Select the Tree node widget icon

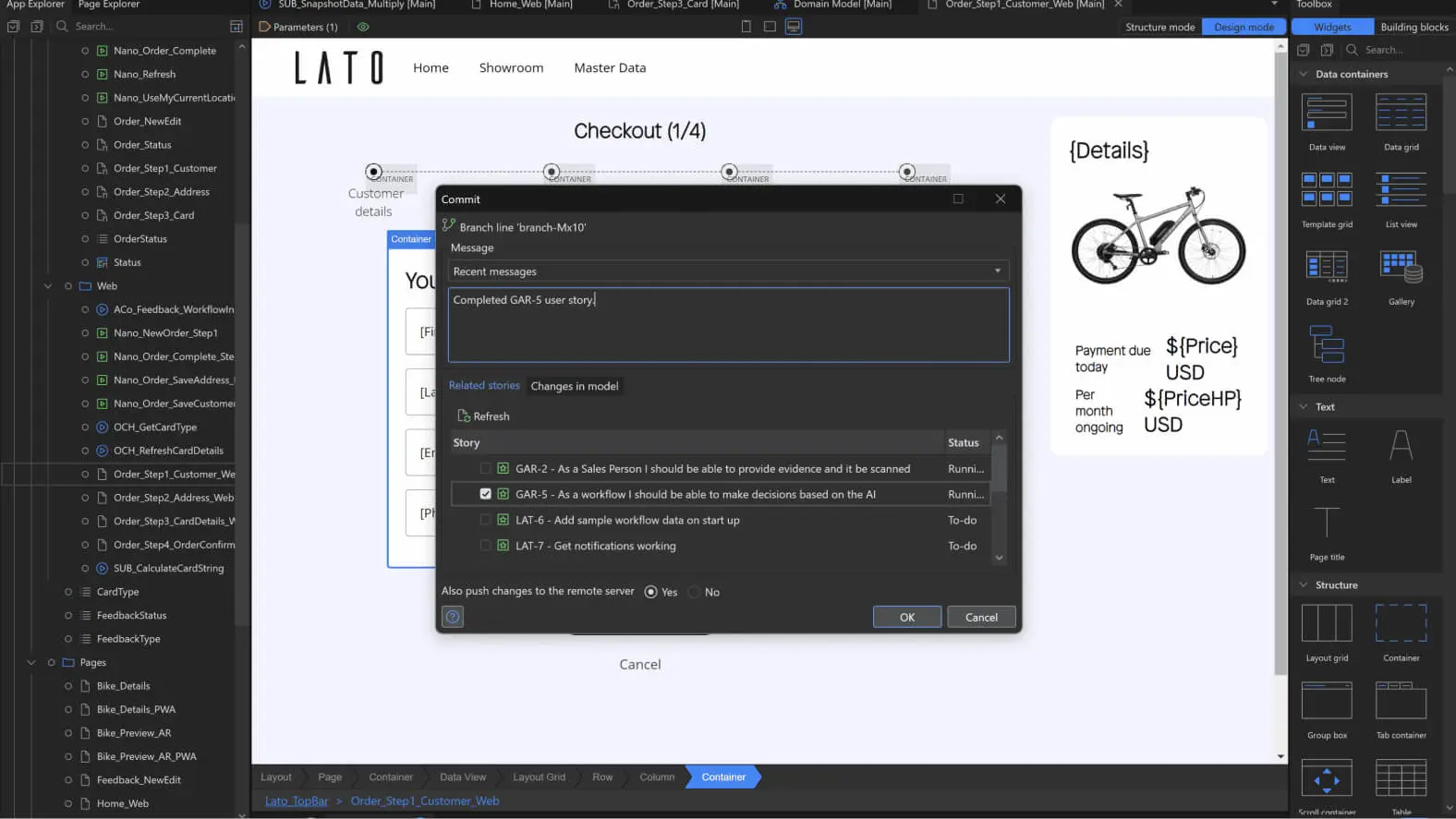[x=1327, y=344]
